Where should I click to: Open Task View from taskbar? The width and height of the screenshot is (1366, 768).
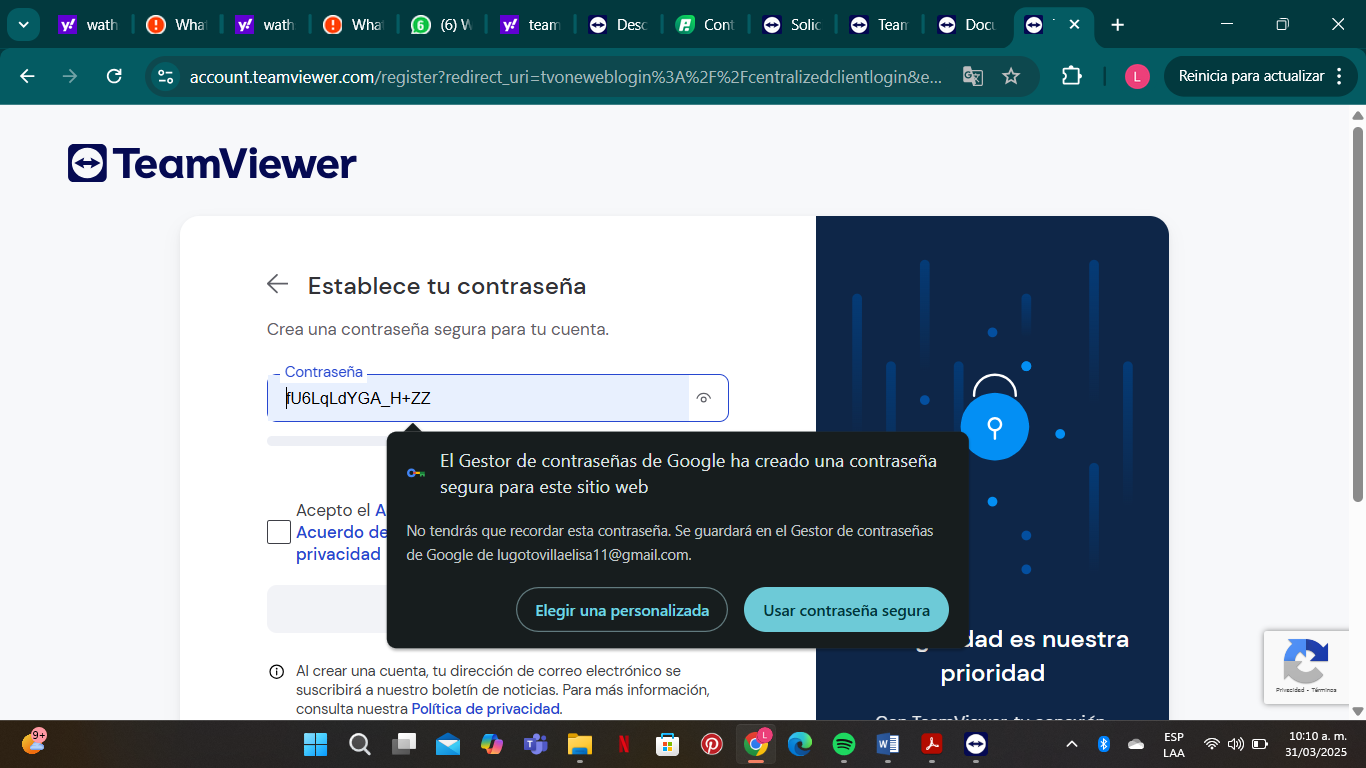(404, 744)
